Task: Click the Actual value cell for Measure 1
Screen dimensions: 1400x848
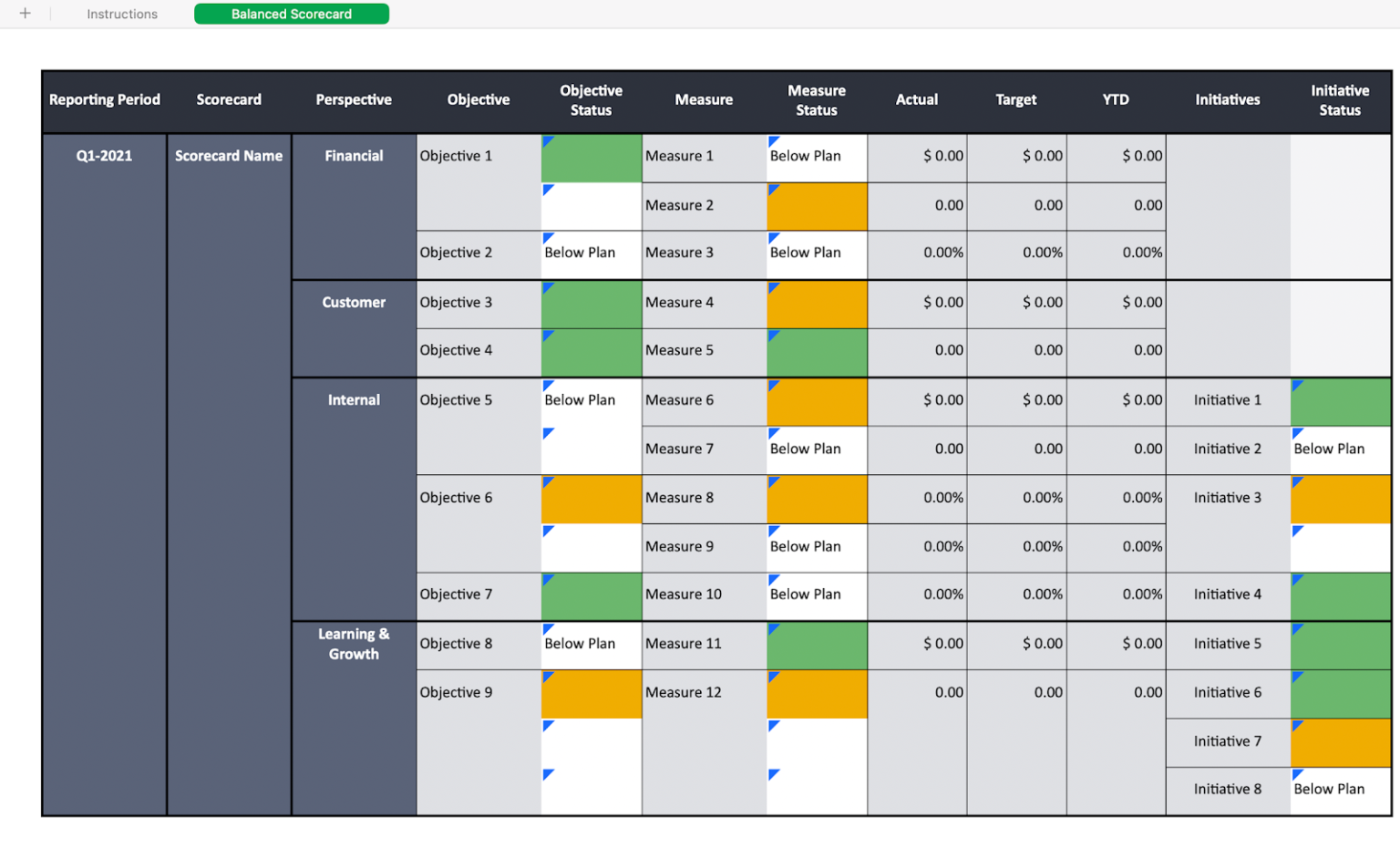Action: point(916,157)
